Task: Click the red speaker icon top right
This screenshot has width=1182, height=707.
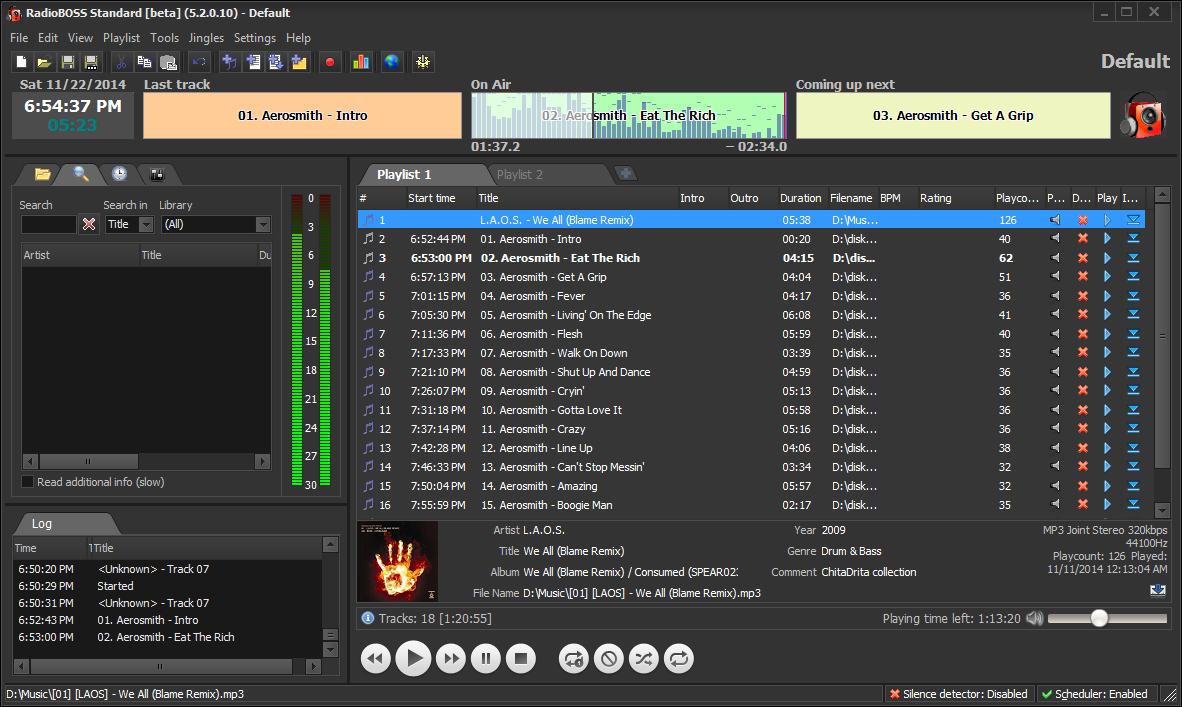Action: pyautogui.click(x=1142, y=115)
